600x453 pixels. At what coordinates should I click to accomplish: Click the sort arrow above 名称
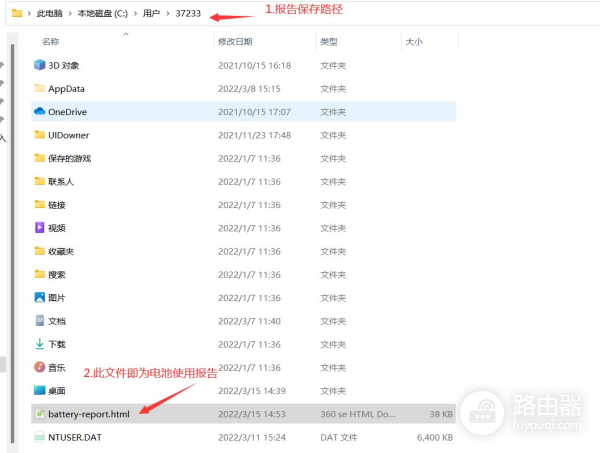[x=126, y=34]
